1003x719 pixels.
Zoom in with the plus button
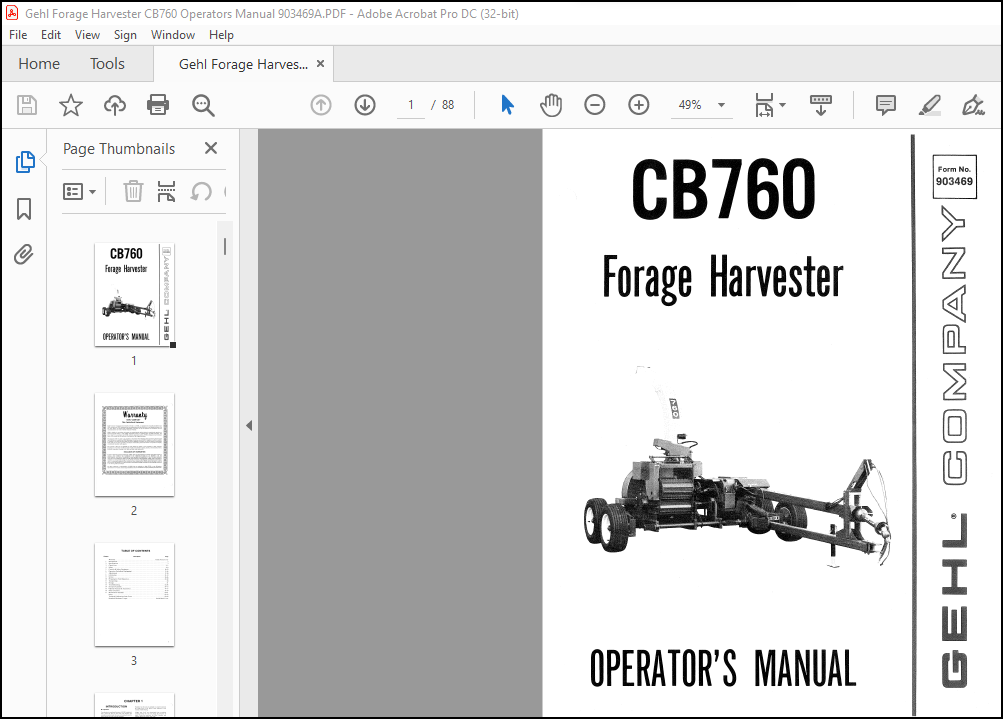point(638,105)
